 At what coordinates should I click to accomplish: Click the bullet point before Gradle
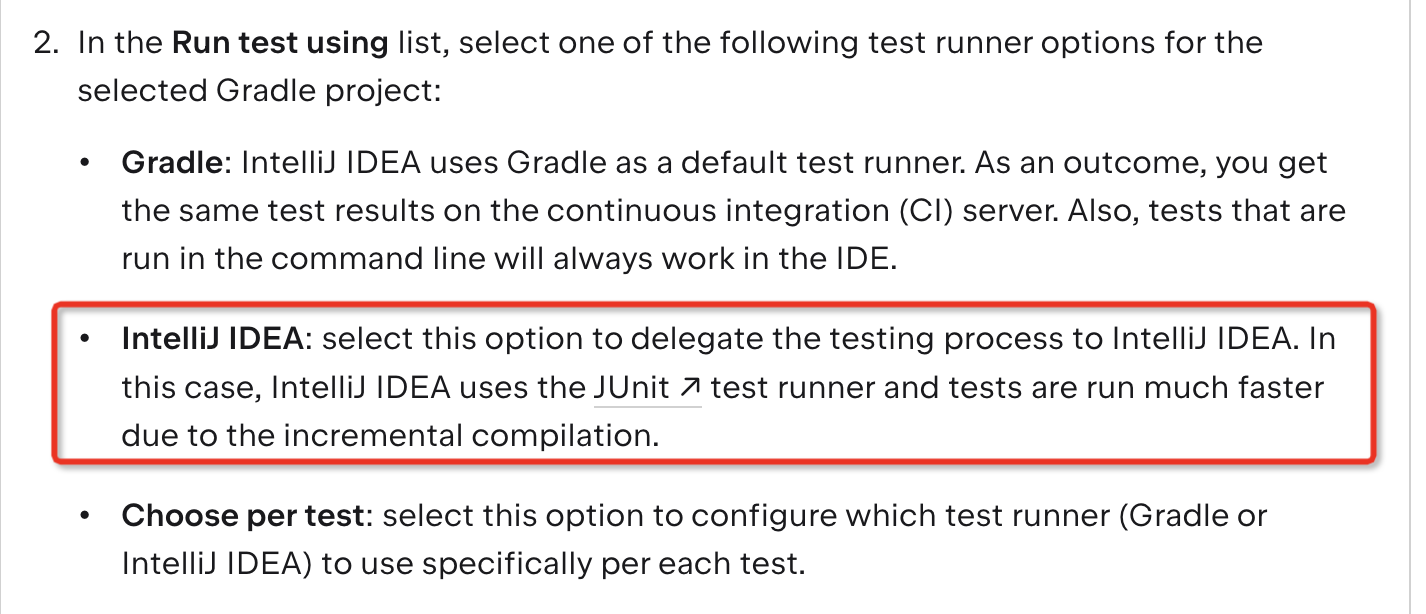tap(87, 163)
